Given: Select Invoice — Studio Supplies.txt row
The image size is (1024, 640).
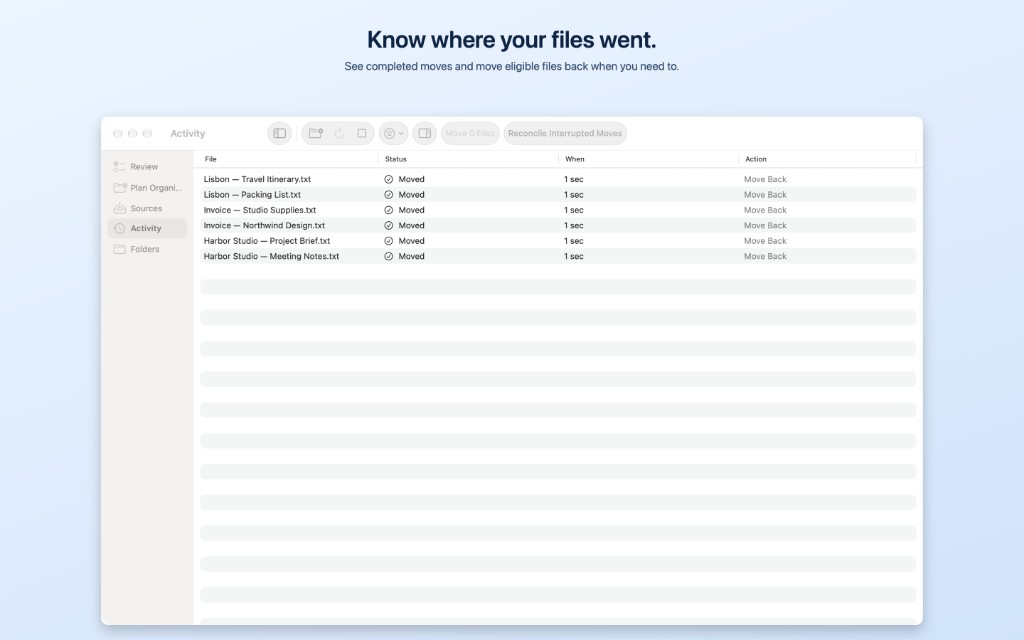Looking at the screenshot, I should pyautogui.click(x=558, y=210).
